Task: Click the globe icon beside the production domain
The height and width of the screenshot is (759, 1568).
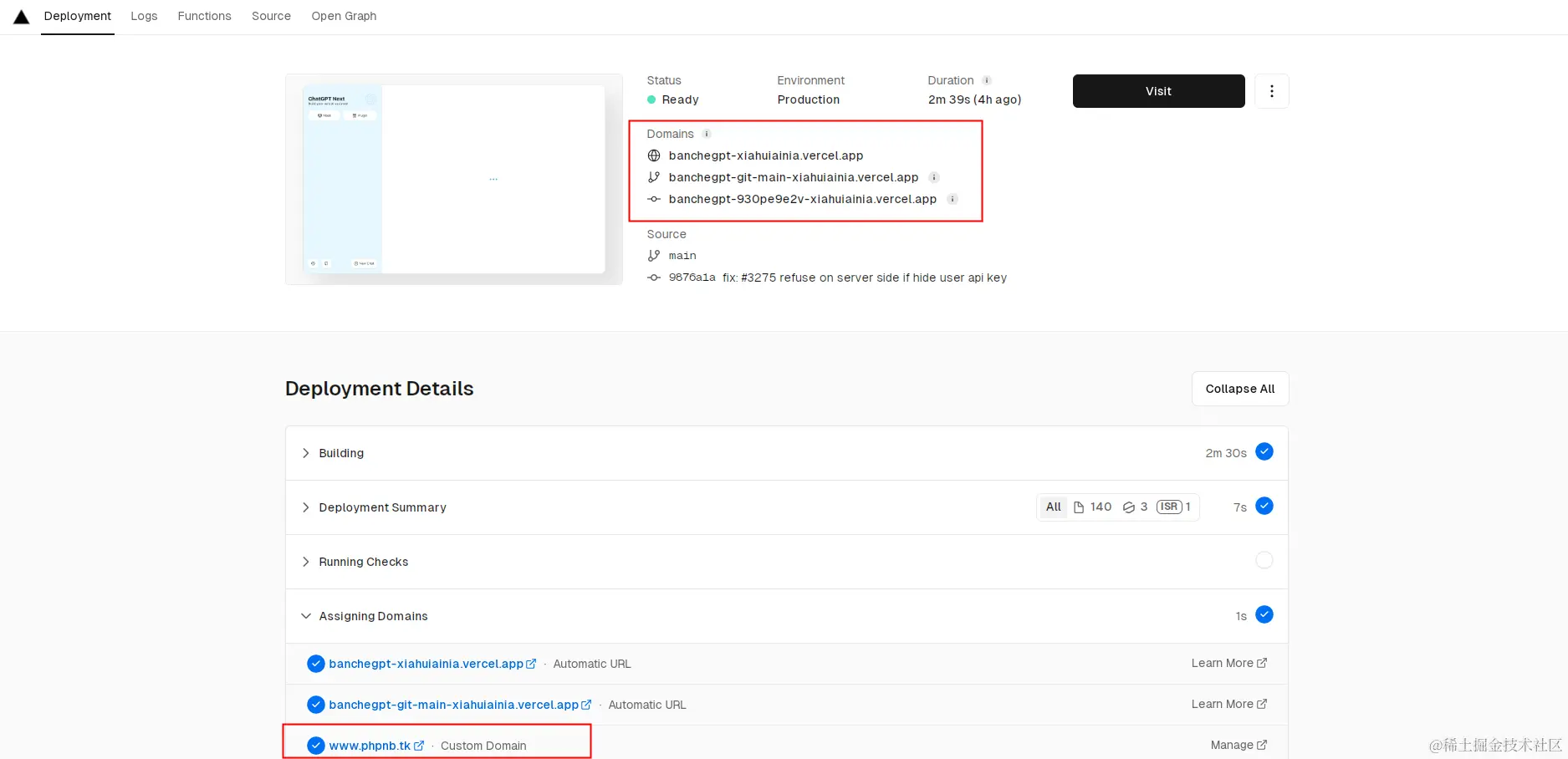Action: 654,155
